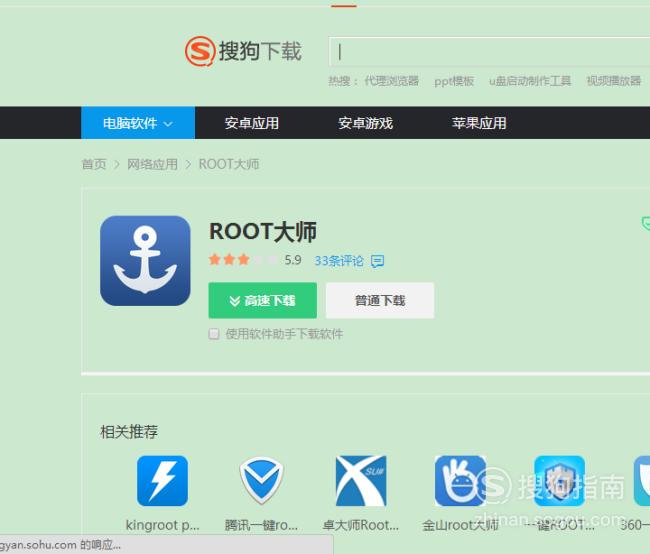Image resolution: width=650 pixels, height=554 pixels.
Task: Open the 电脑软件 tab
Action: pyautogui.click(x=138, y=123)
